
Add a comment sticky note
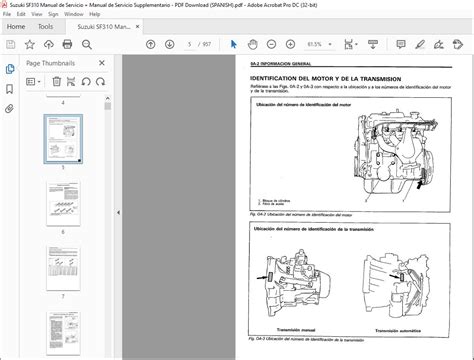401,44
